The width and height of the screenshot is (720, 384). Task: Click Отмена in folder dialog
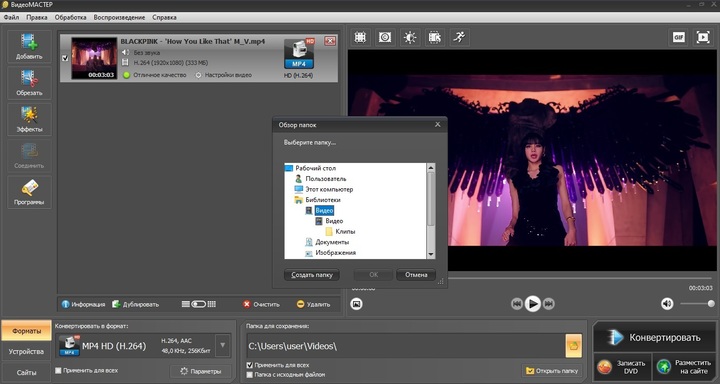416,275
